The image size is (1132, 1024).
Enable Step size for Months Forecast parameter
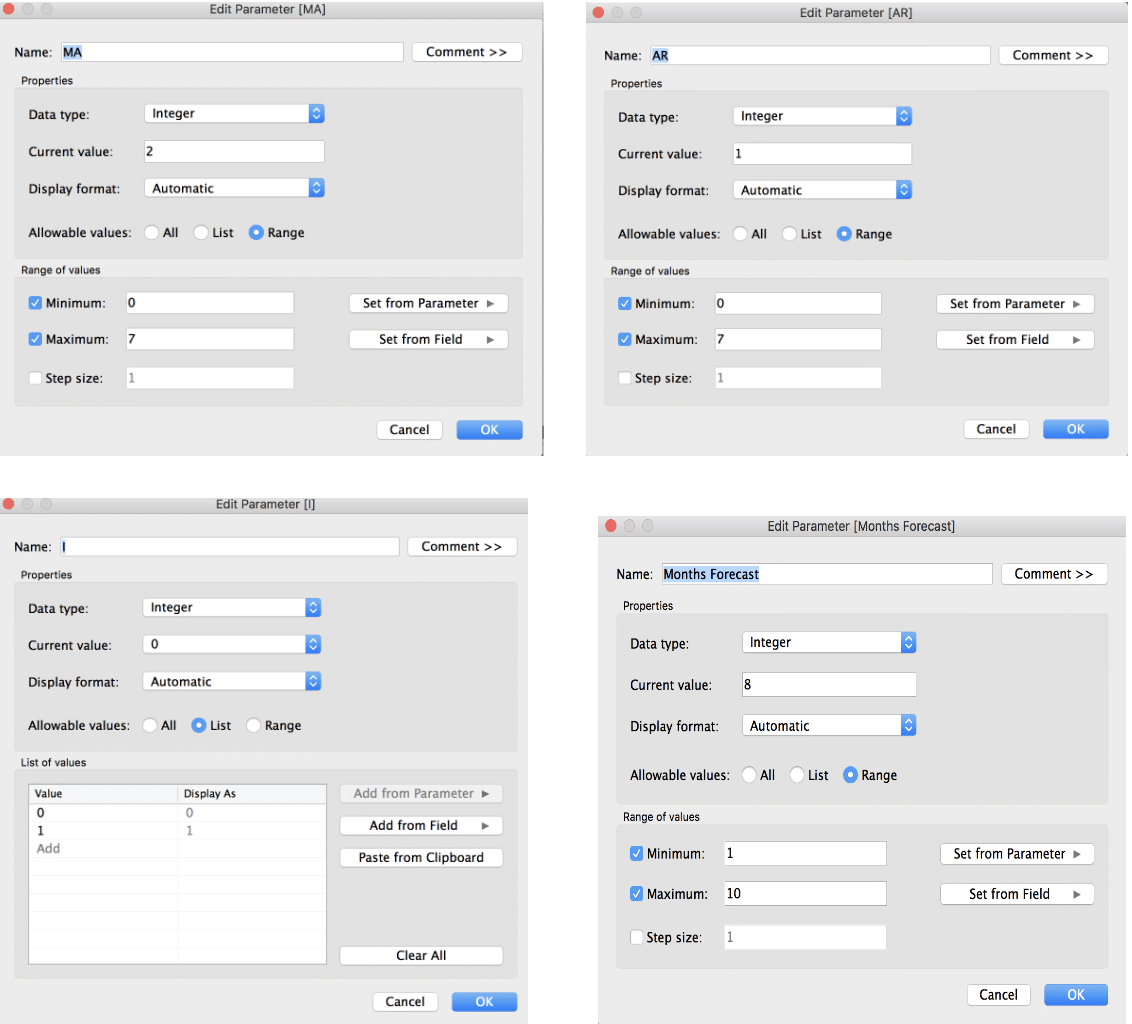(637, 937)
